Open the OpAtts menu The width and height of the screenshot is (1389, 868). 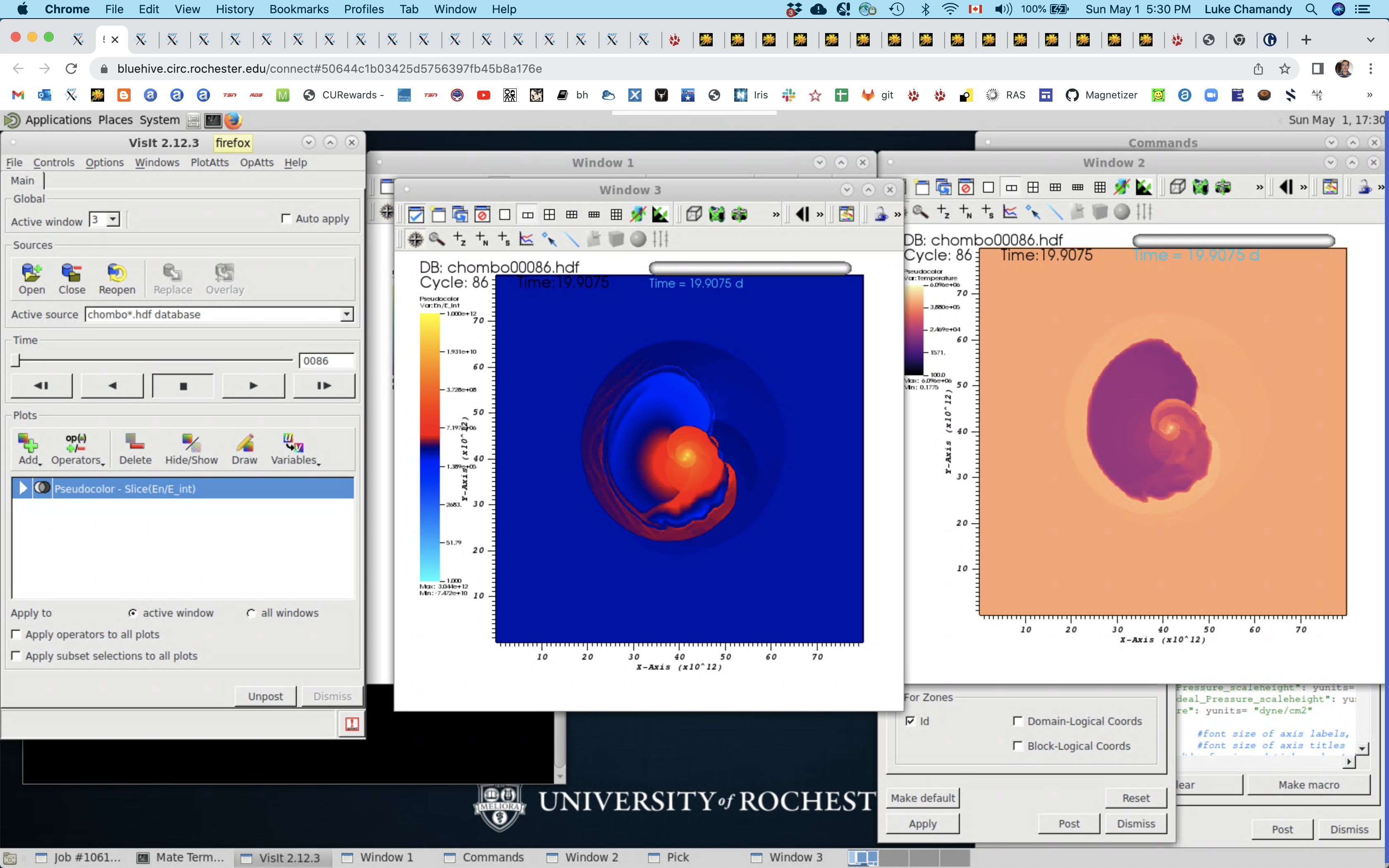pyautogui.click(x=257, y=162)
